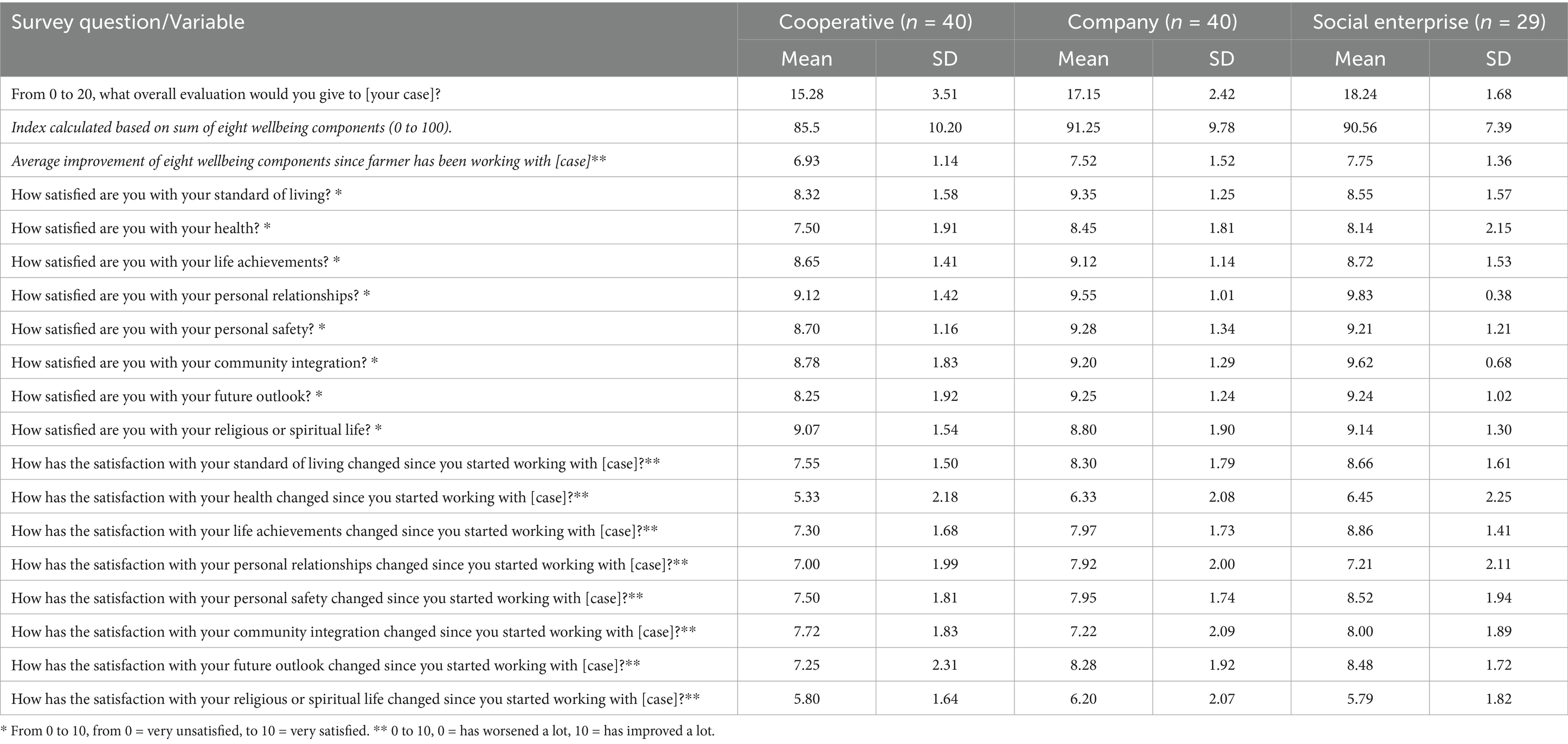Select the Company mean value 91.25

1083,128
